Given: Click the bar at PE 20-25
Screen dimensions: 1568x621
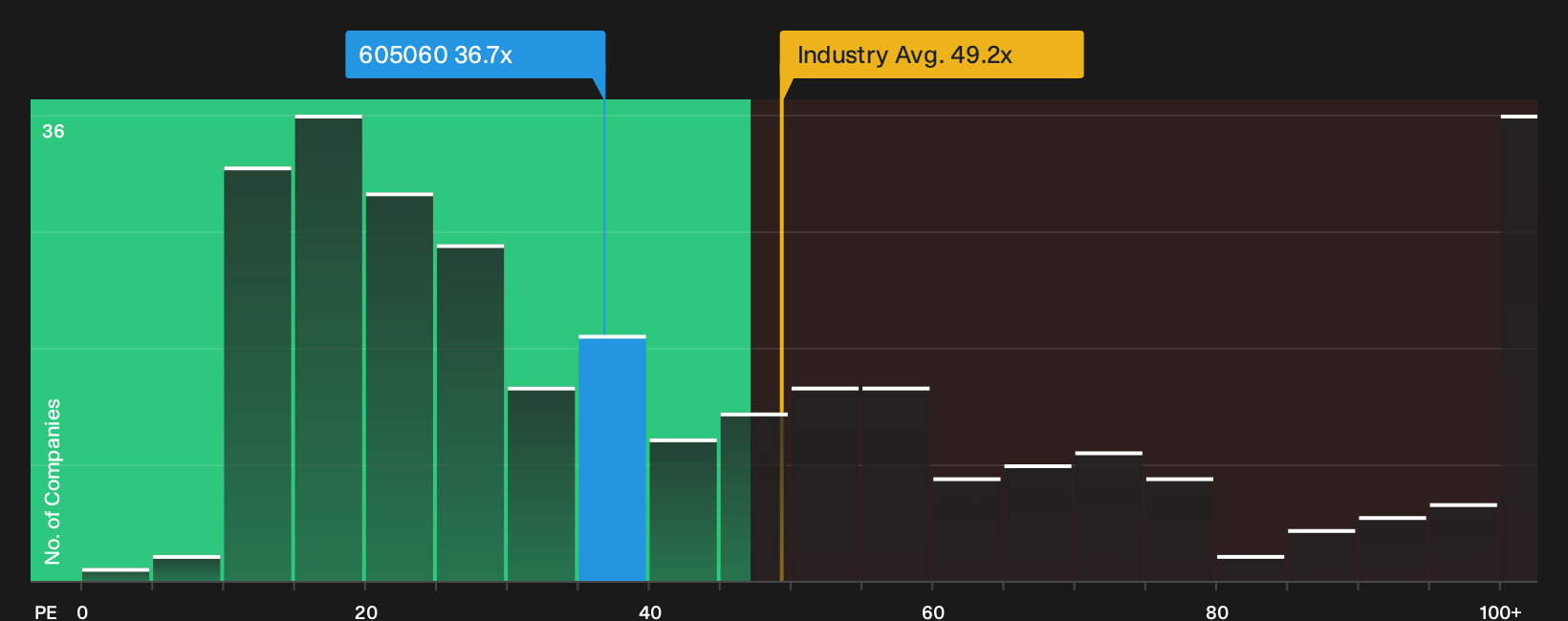Looking at the screenshot, I should (400, 387).
